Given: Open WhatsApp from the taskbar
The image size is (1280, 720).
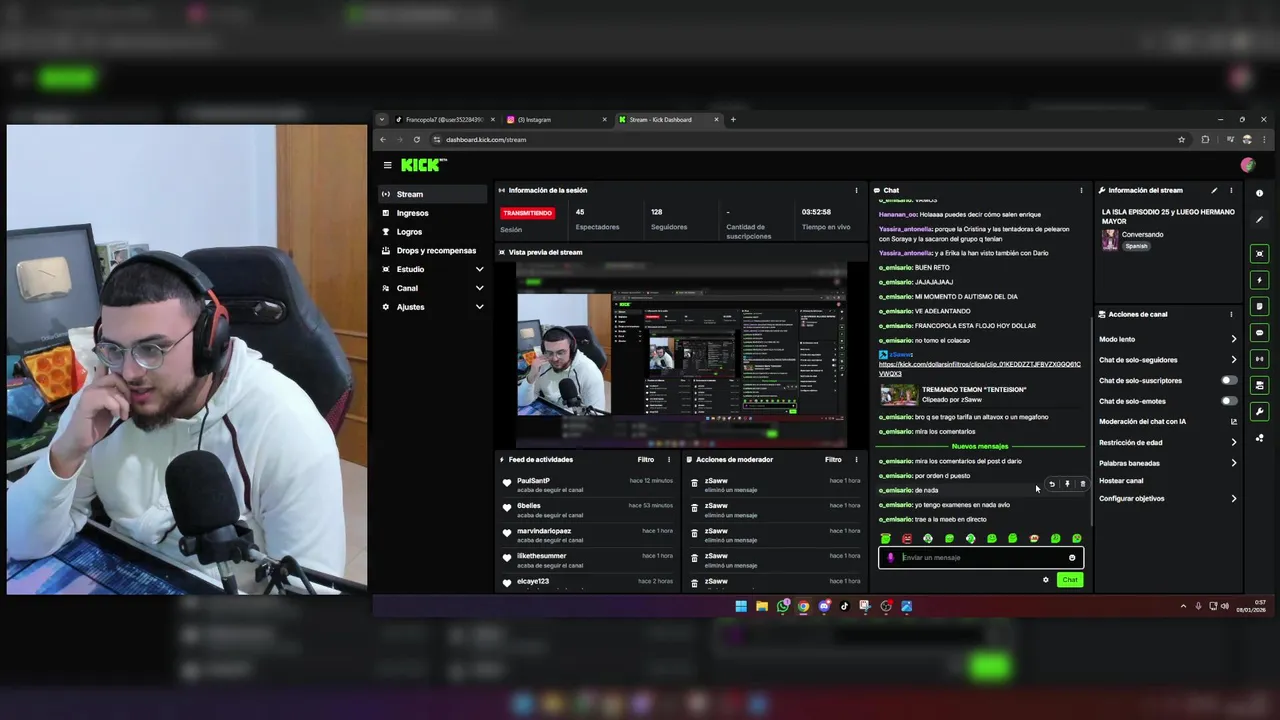Looking at the screenshot, I should pyautogui.click(x=783, y=606).
